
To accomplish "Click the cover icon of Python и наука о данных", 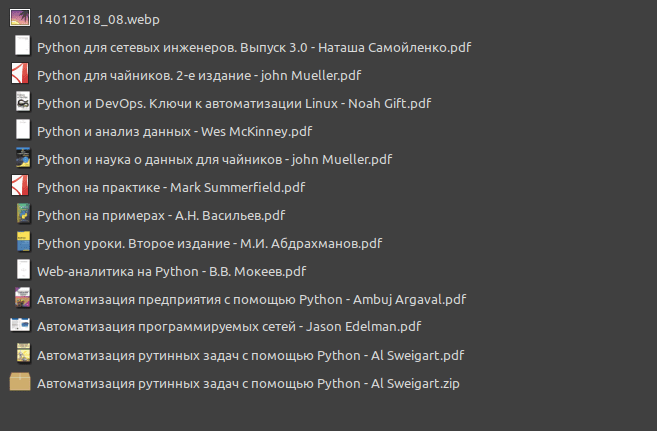I will (x=20, y=158).
